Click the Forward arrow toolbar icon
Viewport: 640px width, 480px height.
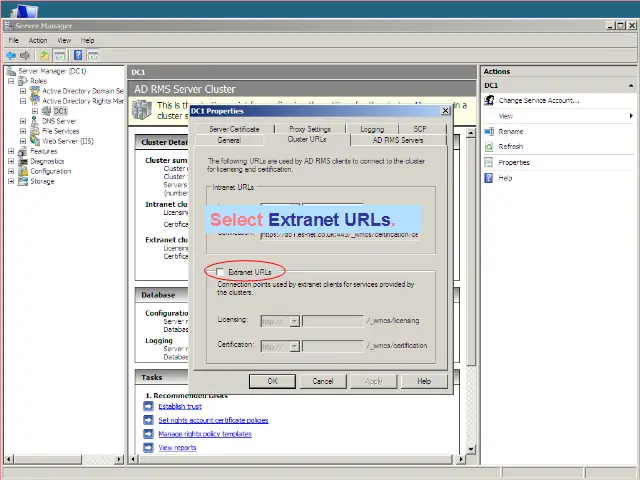[25, 56]
